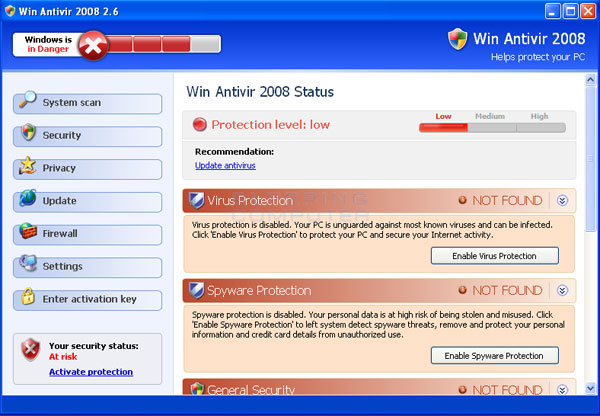Viewport: 600px width, 416px height.
Task: Click the scrollbar down arrow
Action: coord(590,388)
